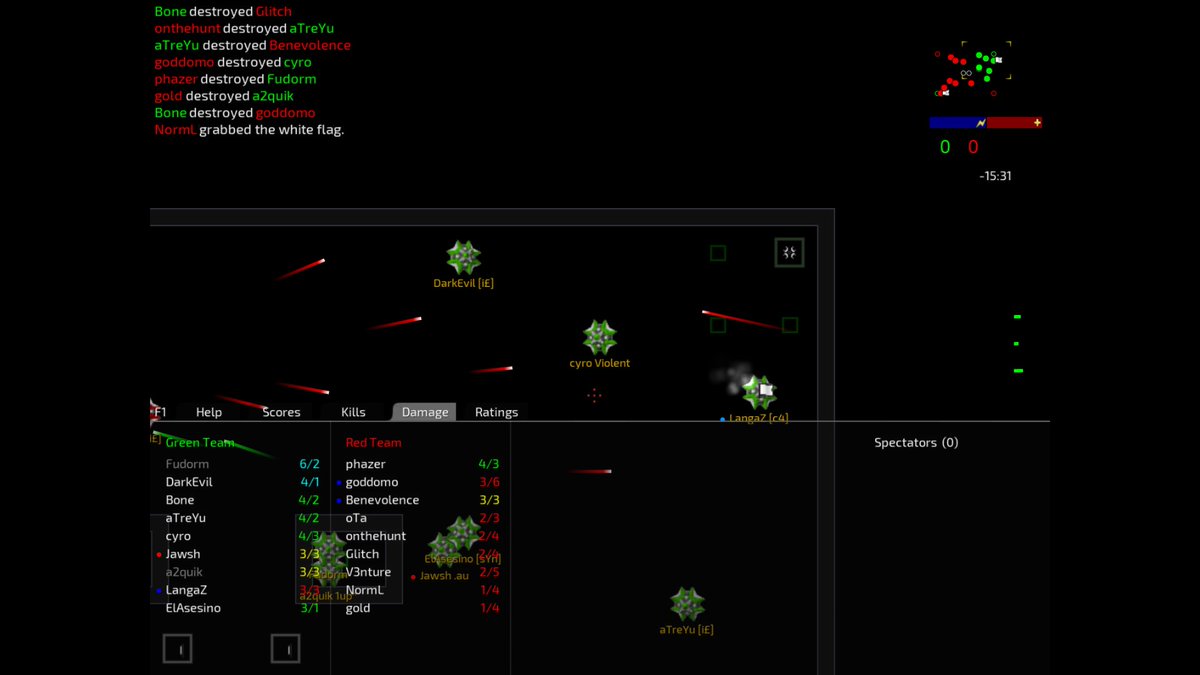Click the red team score 0
The width and height of the screenshot is (1200, 675).
click(973, 147)
